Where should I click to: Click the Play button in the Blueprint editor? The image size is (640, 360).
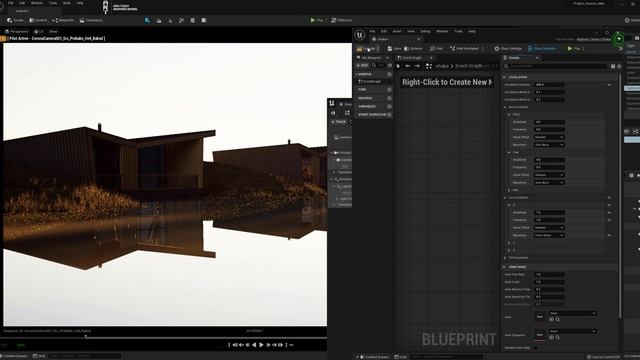(x=573, y=49)
